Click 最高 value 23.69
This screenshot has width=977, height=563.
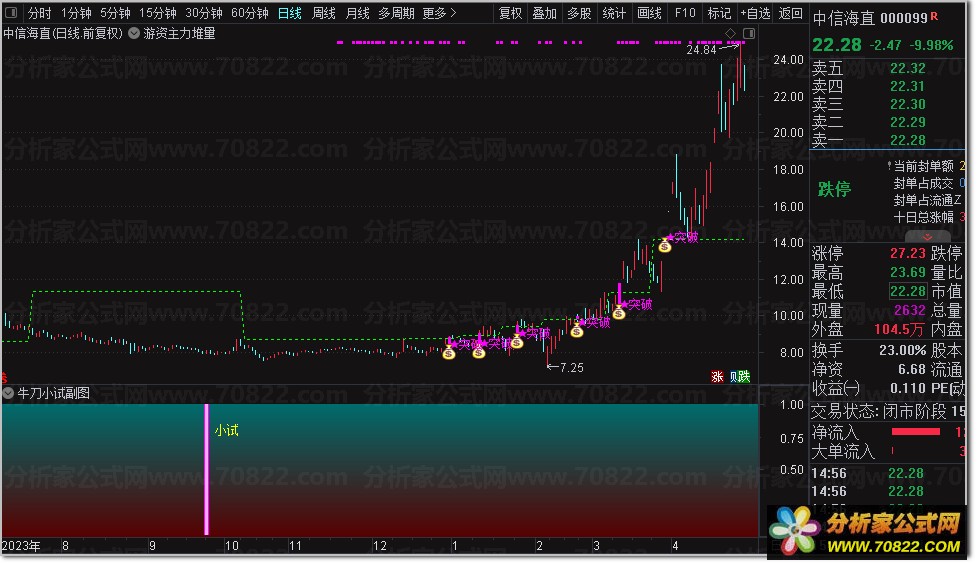tap(908, 272)
